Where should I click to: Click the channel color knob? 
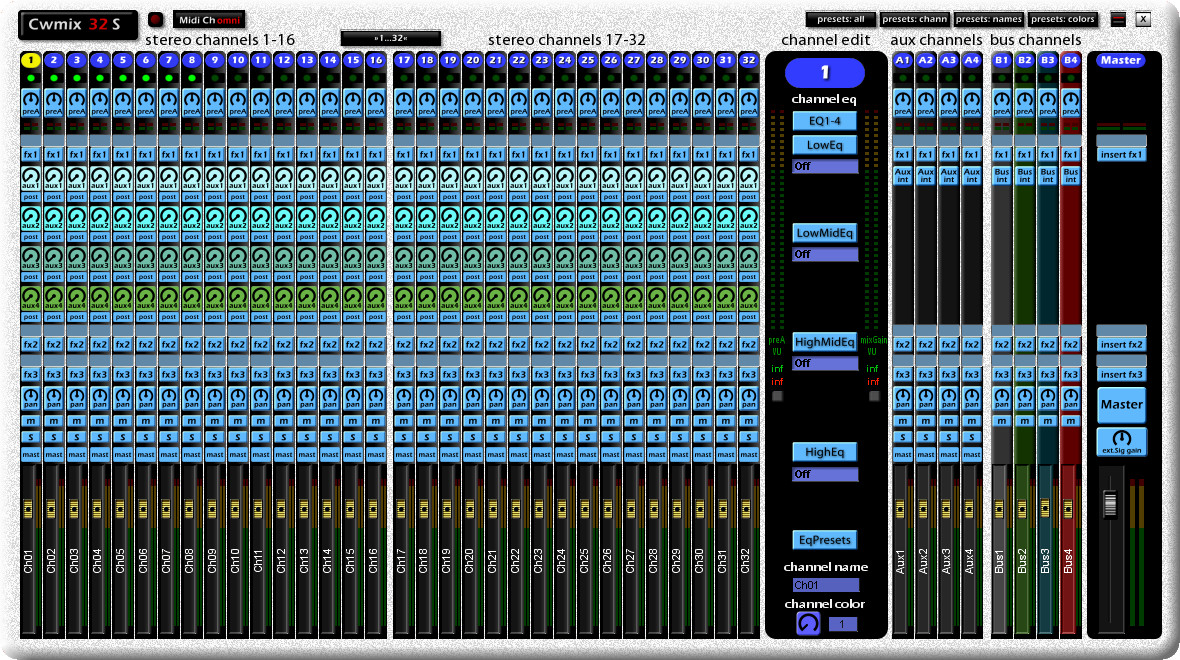pos(808,623)
